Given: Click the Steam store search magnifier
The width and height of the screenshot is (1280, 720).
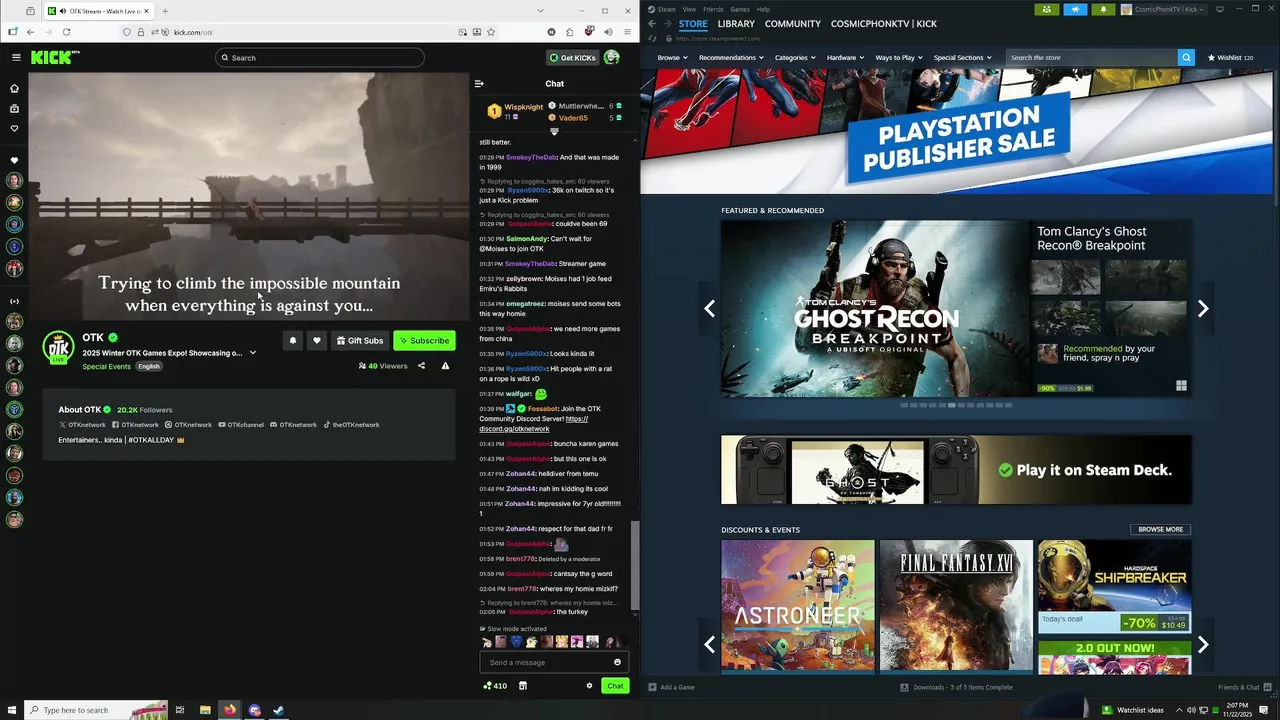Looking at the screenshot, I should (1186, 58).
